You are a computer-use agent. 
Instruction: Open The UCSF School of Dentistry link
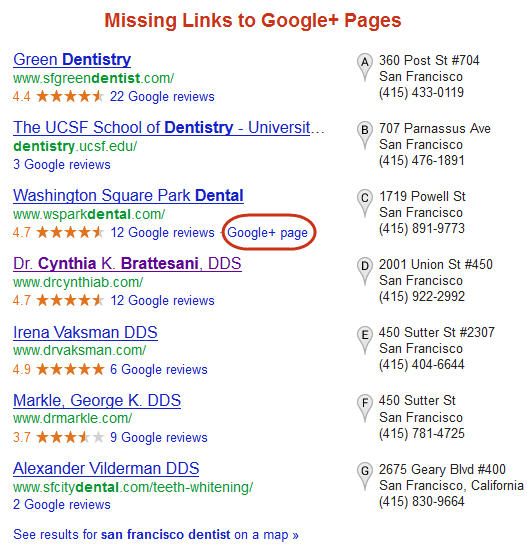click(x=169, y=128)
